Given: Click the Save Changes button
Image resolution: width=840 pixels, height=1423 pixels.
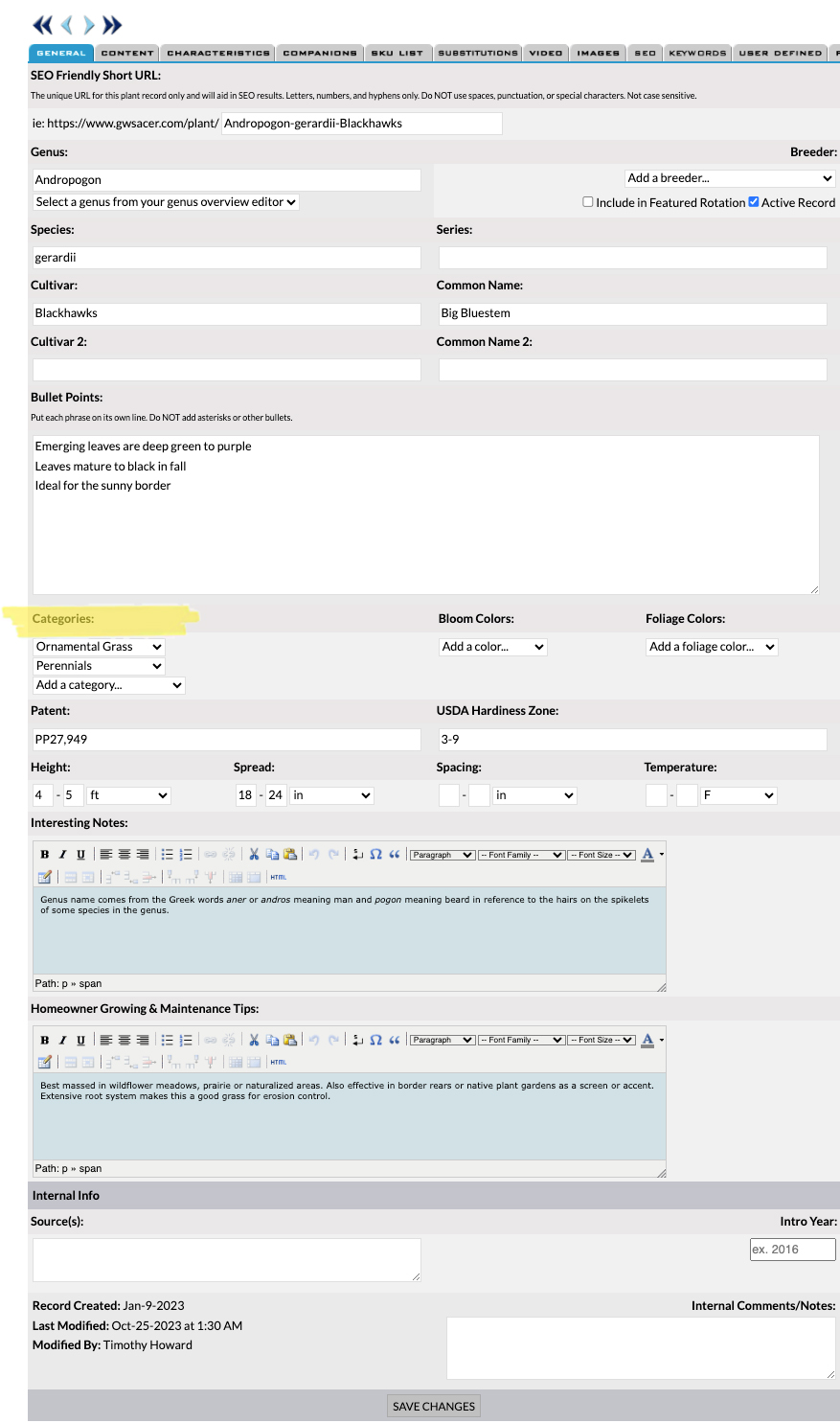Looking at the screenshot, I should (x=434, y=1406).
